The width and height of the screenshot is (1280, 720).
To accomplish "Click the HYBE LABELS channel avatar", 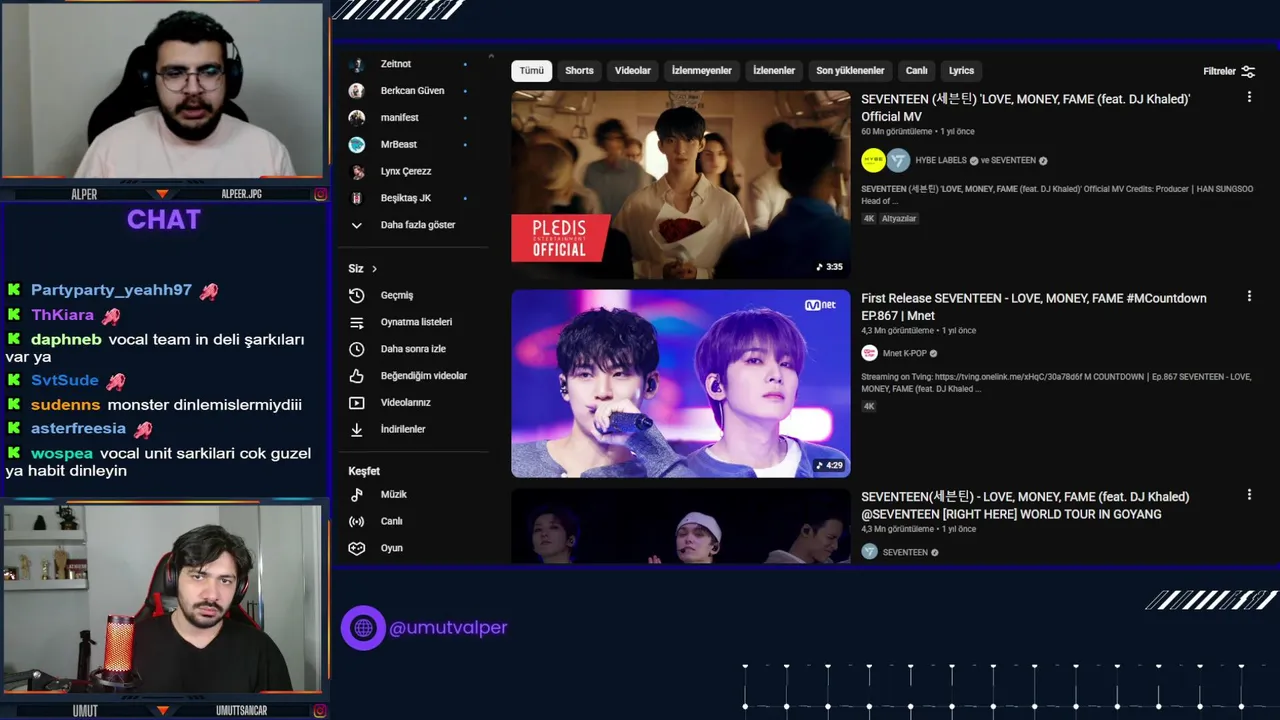I will 873,160.
